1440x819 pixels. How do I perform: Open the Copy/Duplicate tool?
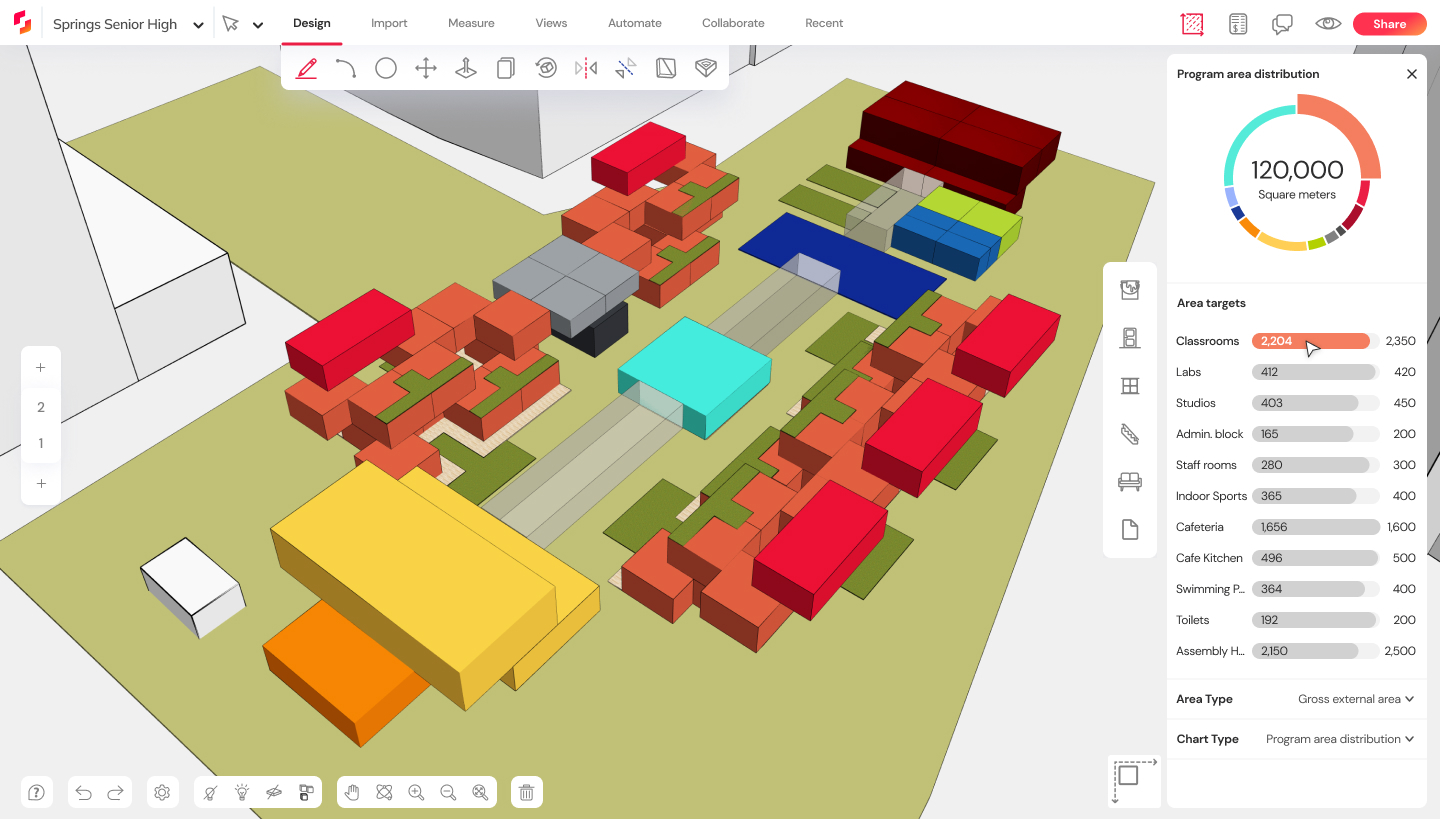click(505, 67)
